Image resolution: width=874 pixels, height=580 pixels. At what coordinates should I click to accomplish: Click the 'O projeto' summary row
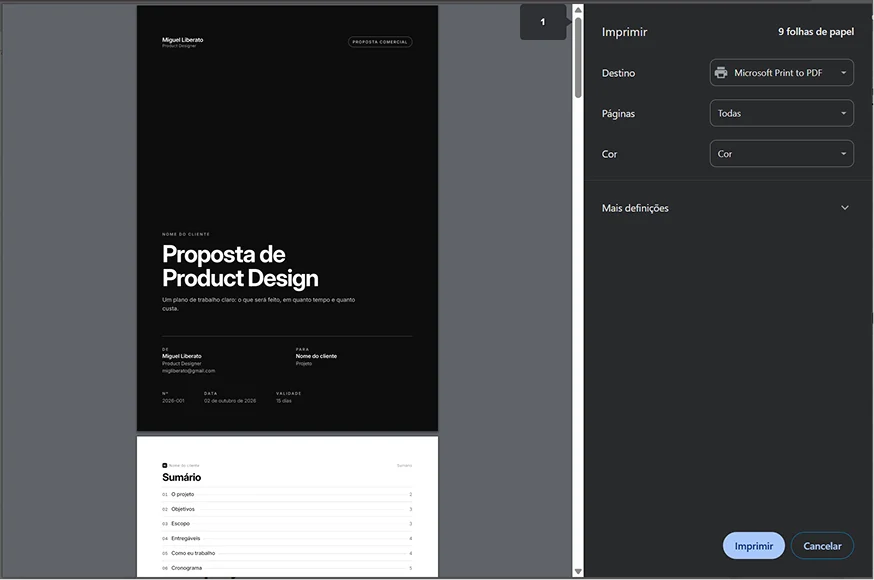287,494
